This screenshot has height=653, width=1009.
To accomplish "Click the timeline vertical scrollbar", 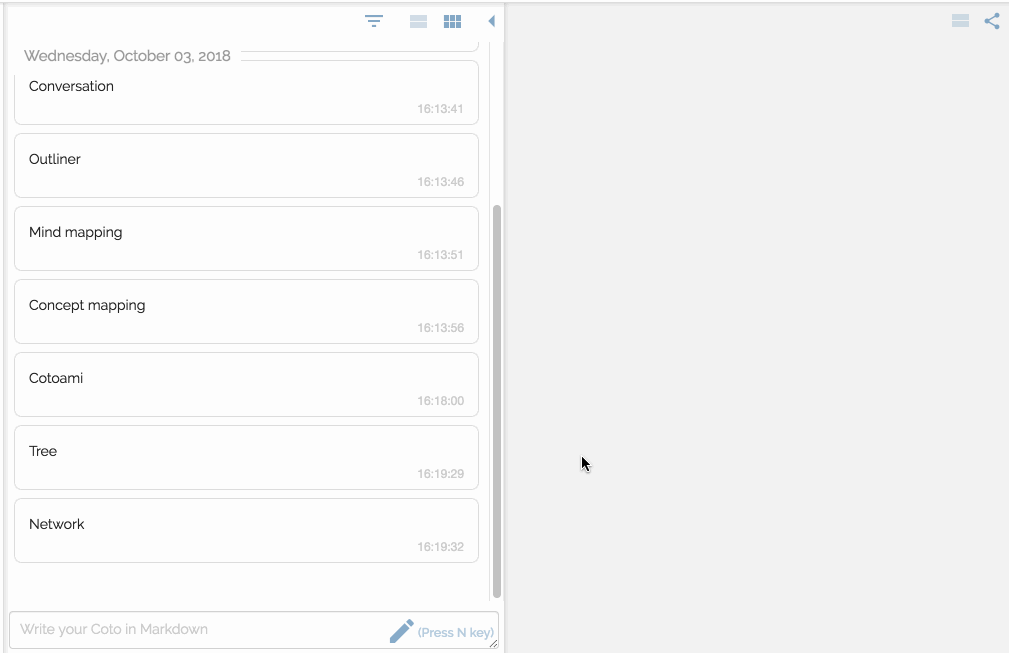I will (x=497, y=401).
